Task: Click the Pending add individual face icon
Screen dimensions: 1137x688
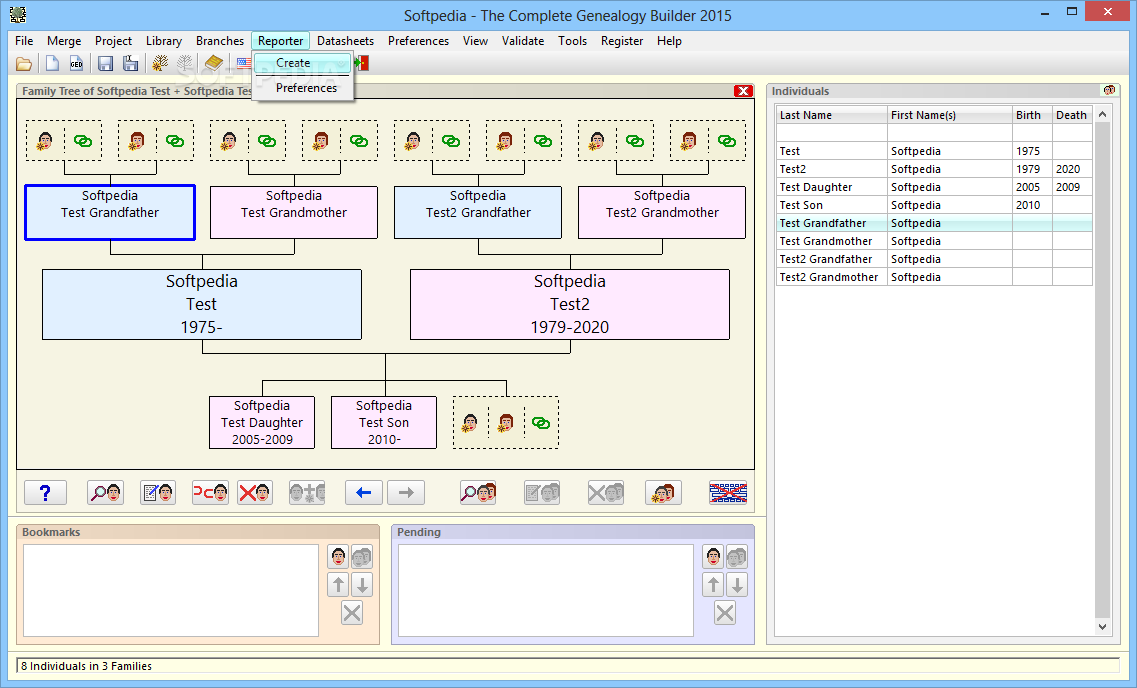Action: coord(714,557)
